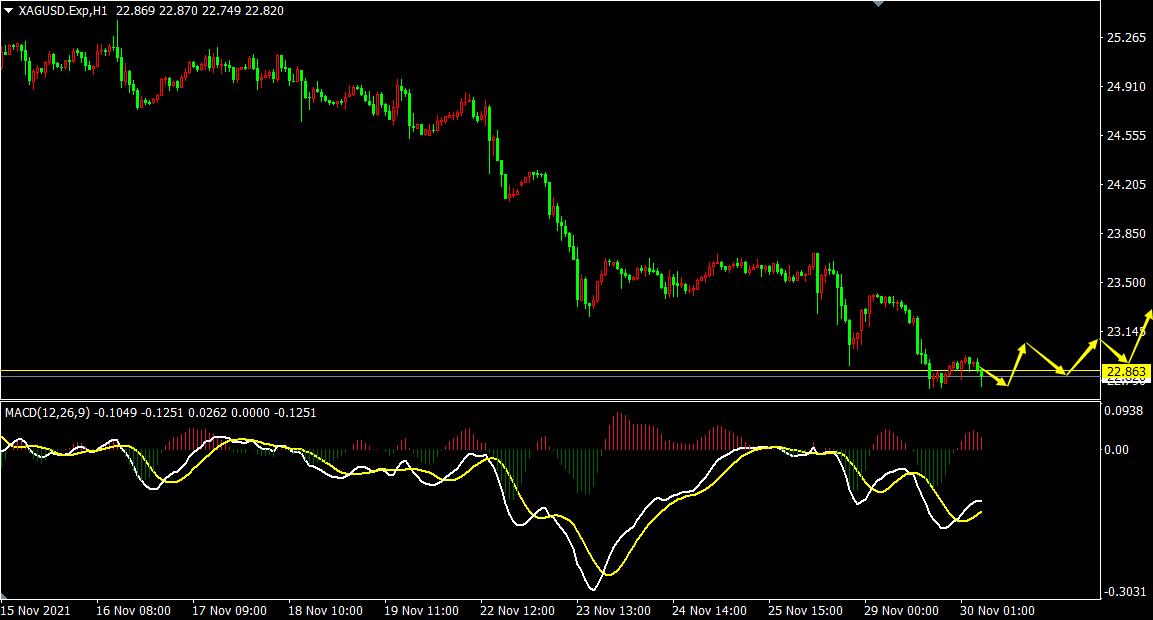Viewport: 1153px width, 620px height.
Task: Open the dropdown triangle beside XAGUSD.Exp,H1
Action: point(8,10)
